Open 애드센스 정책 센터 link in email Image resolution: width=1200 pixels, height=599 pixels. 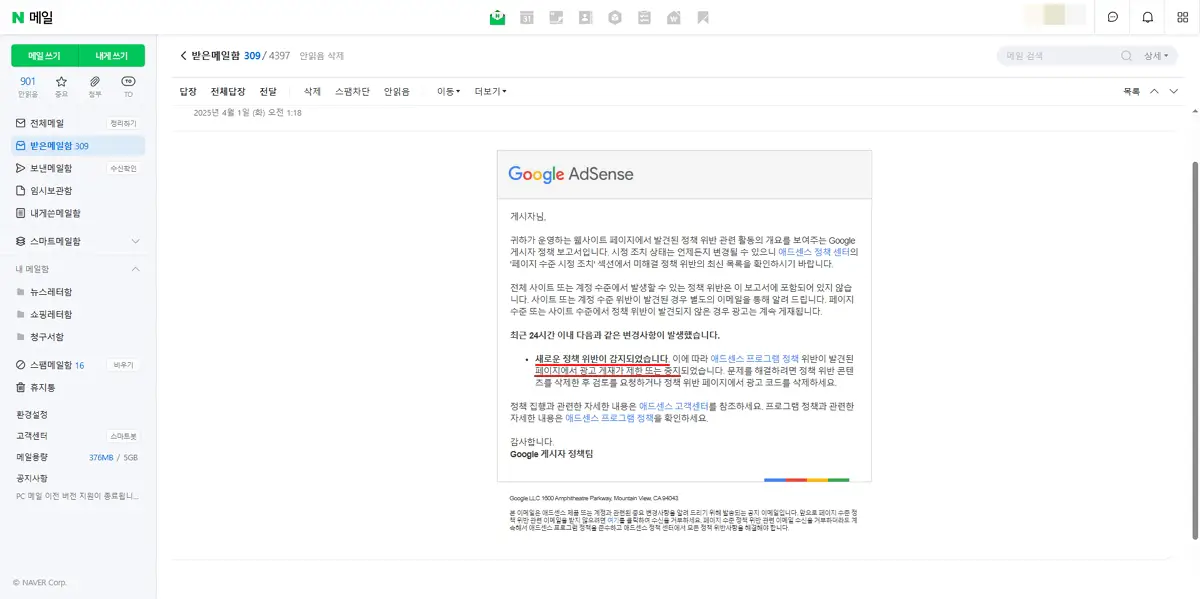[x=814, y=252]
